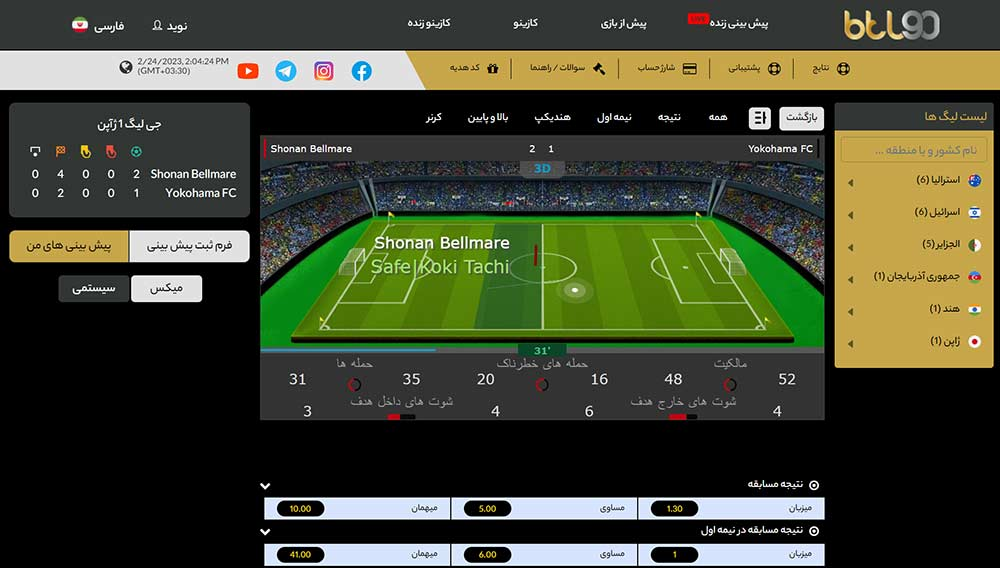Click the match time progress bar at 31'

pyautogui.click(x=542, y=350)
